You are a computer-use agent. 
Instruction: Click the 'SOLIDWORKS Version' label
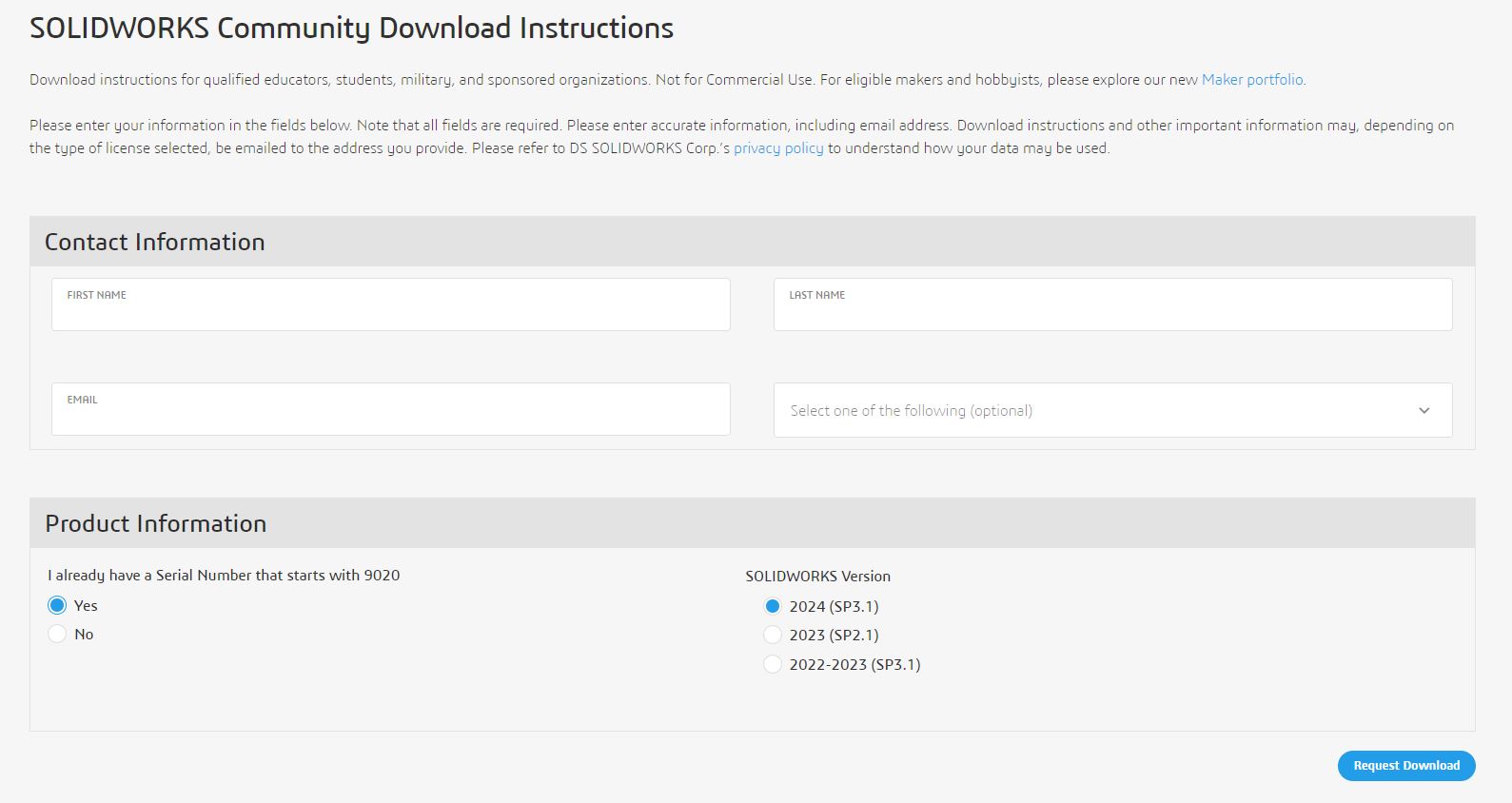click(x=817, y=577)
